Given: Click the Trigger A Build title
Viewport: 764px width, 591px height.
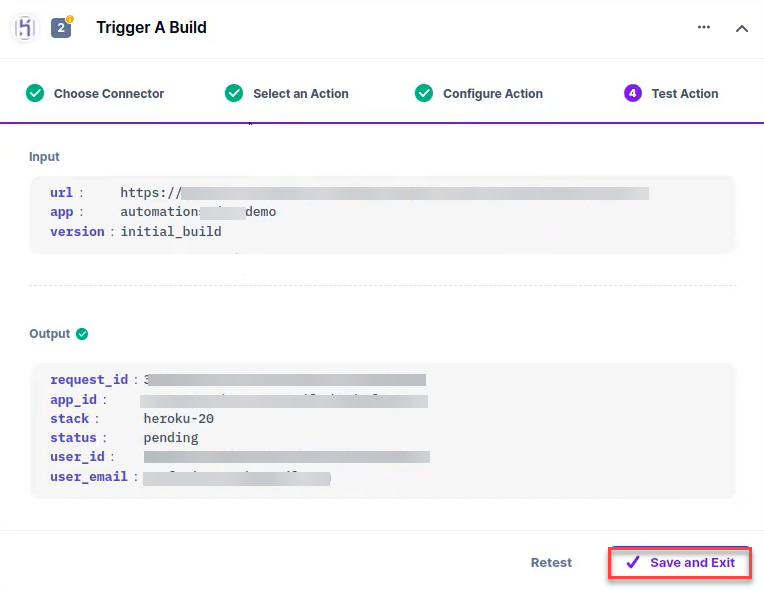Looking at the screenshot, I should pyautogui.click(x=152, y=28).
